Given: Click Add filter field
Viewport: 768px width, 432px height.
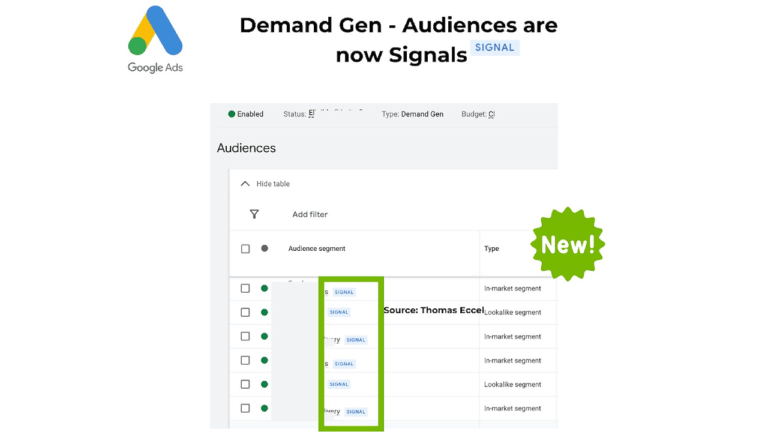Looking at the screenshot, I should click(x=310, y=214).
